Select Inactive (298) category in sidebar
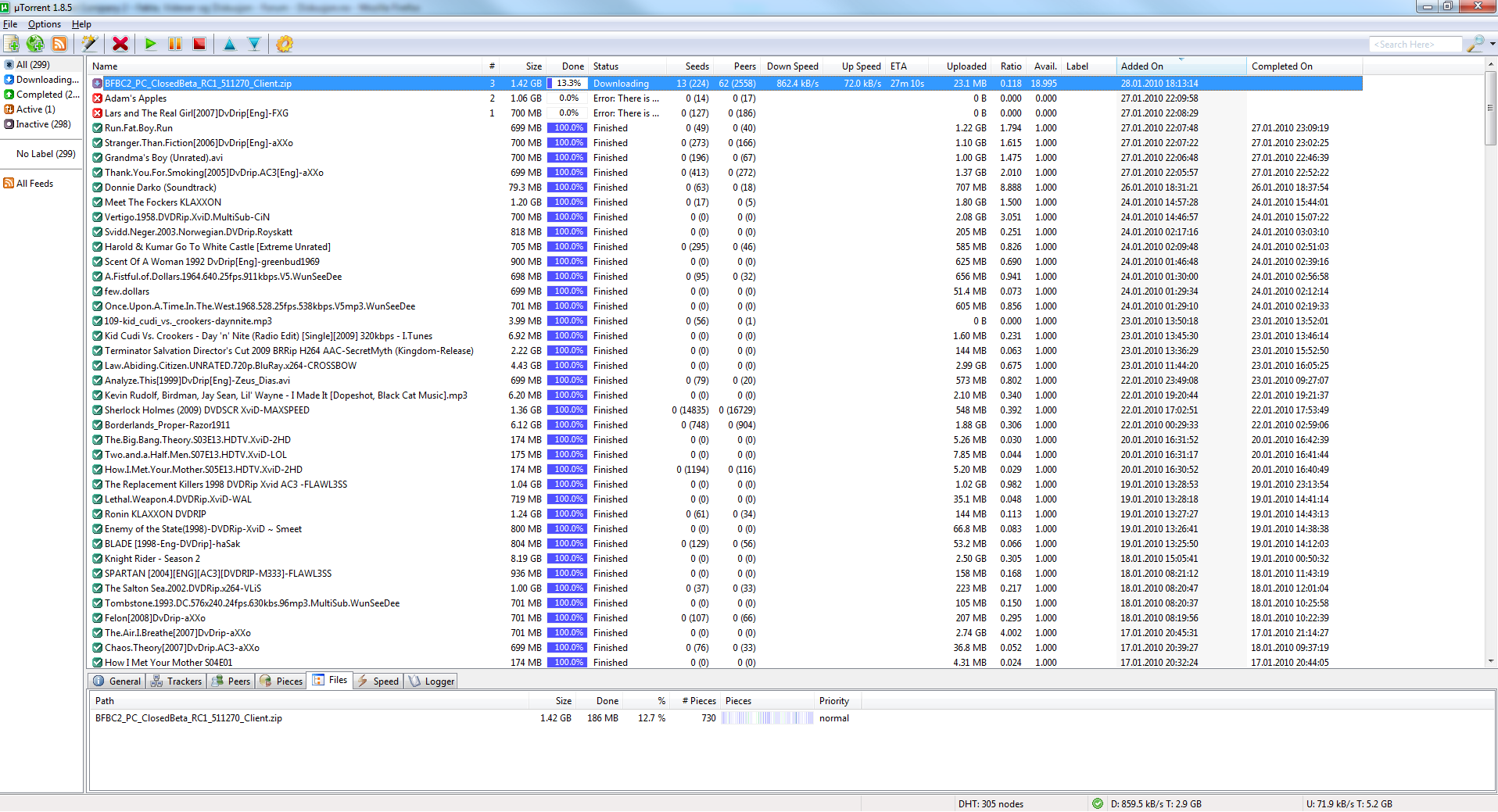Viewport: 1498px width, 812px height. click(x=43, y=124)
